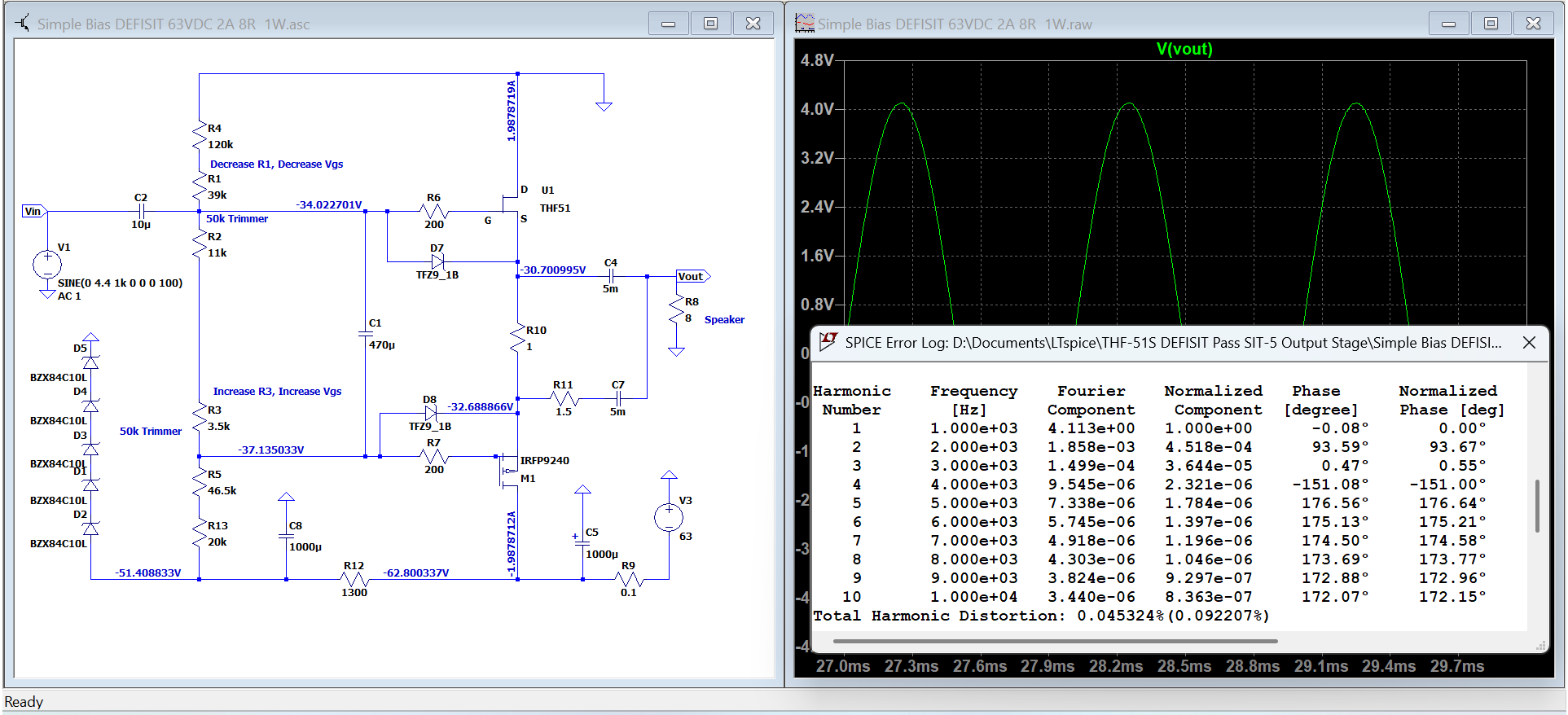The width and height of the screenshot is (1568, 715).
Task: Select the C5 1000µ capacitor symbol
Action: [582, 542]
